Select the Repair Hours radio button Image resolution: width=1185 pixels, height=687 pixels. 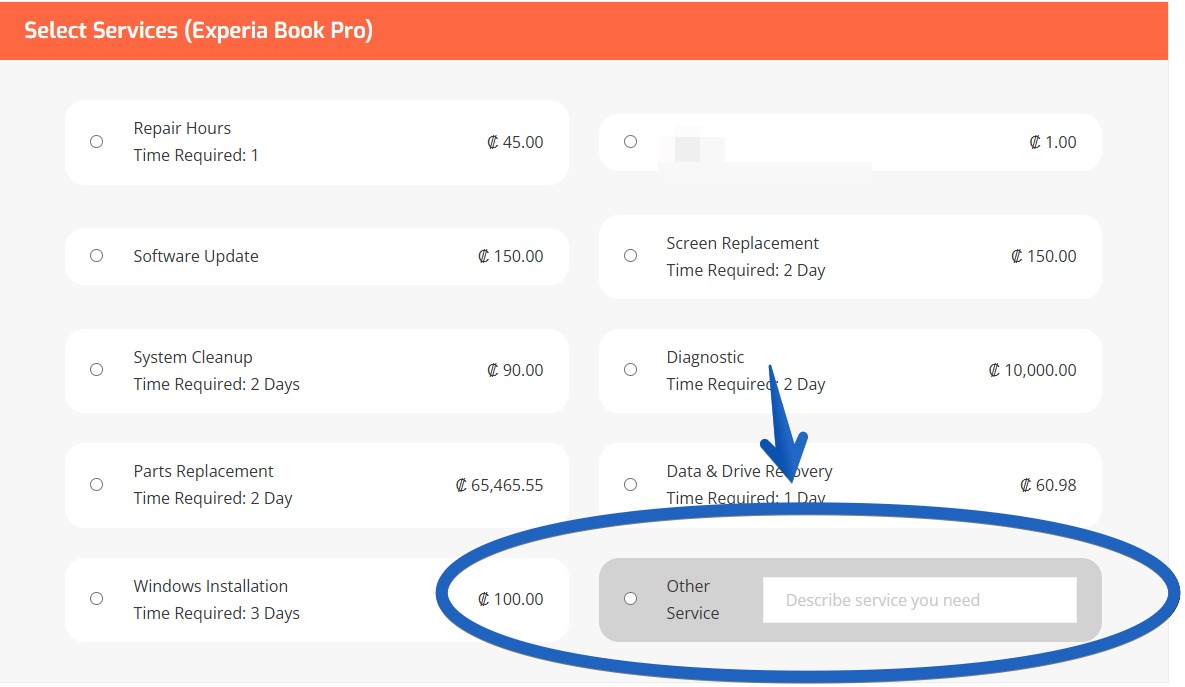tap(97, 141)
